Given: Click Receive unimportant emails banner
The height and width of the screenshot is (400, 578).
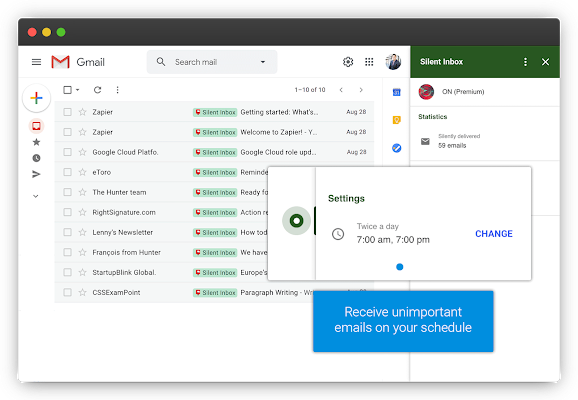Looking at the screenshot, I should 403,321.
